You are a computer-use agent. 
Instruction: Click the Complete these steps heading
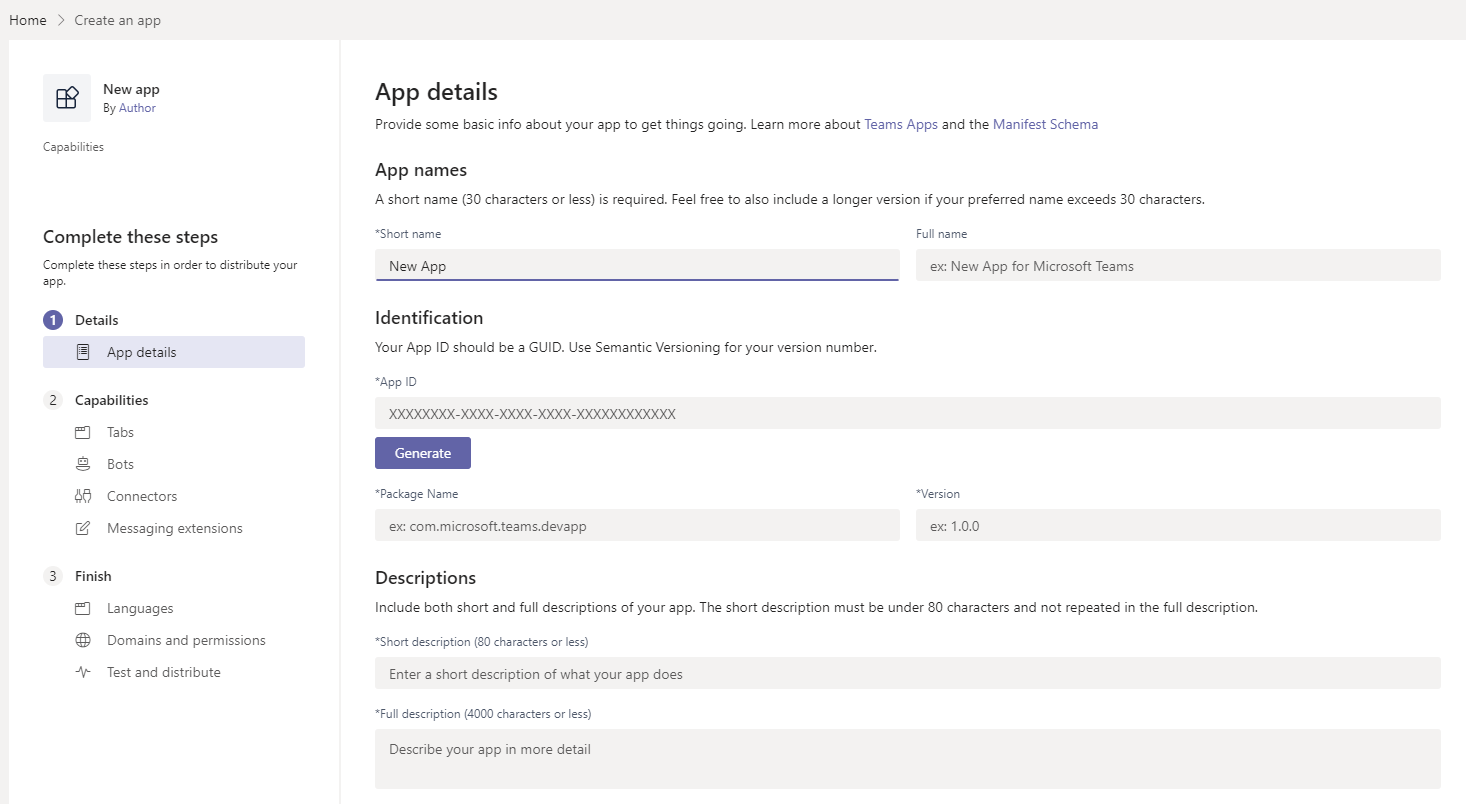130,237
